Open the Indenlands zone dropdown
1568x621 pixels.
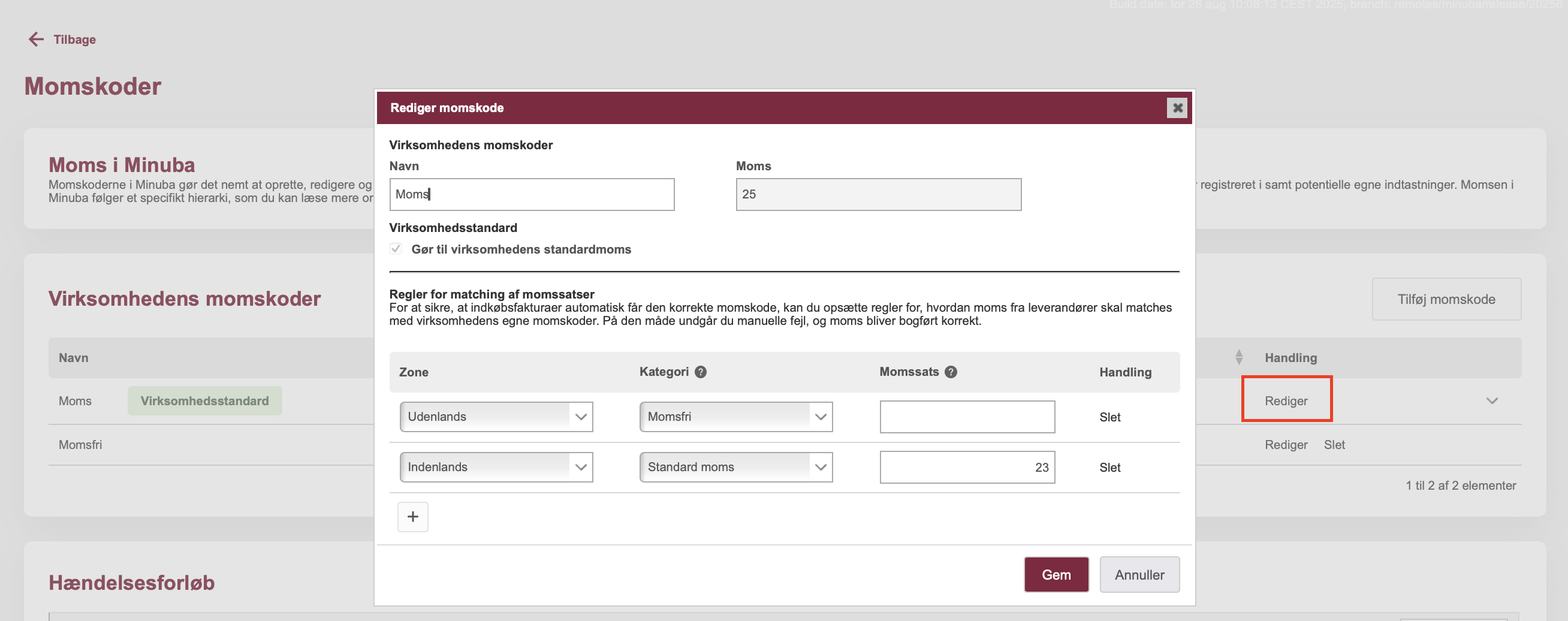click(x=496, y=468)
